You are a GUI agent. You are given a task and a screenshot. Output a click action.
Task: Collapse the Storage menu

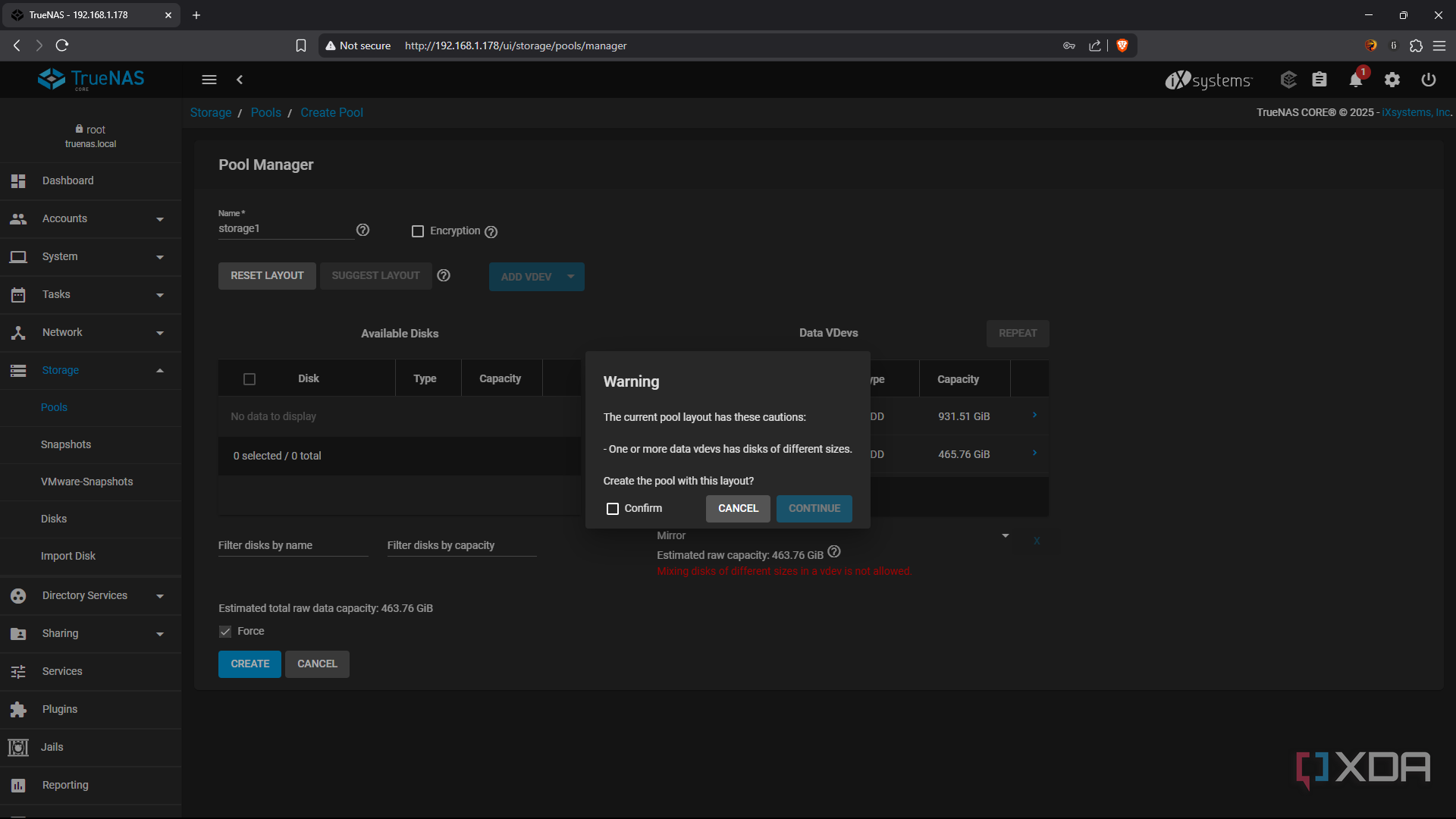[x=91, y=371]
